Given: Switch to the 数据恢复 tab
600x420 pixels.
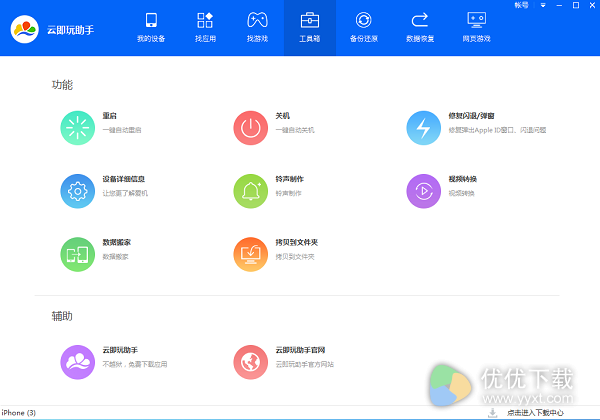Looking at the screenshot, I should coord(420,28).
